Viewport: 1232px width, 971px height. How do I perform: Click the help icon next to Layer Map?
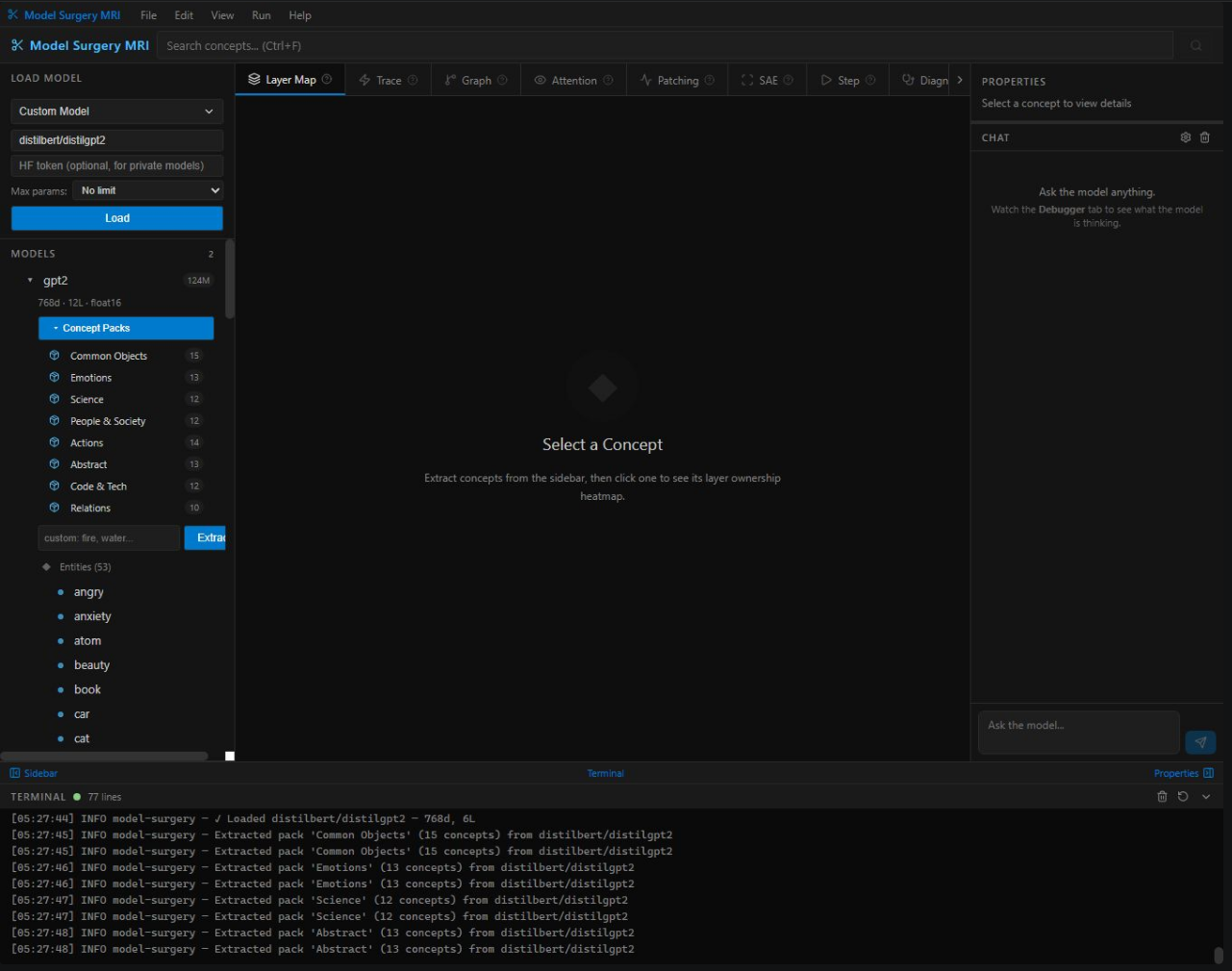(x=327, y=80)
